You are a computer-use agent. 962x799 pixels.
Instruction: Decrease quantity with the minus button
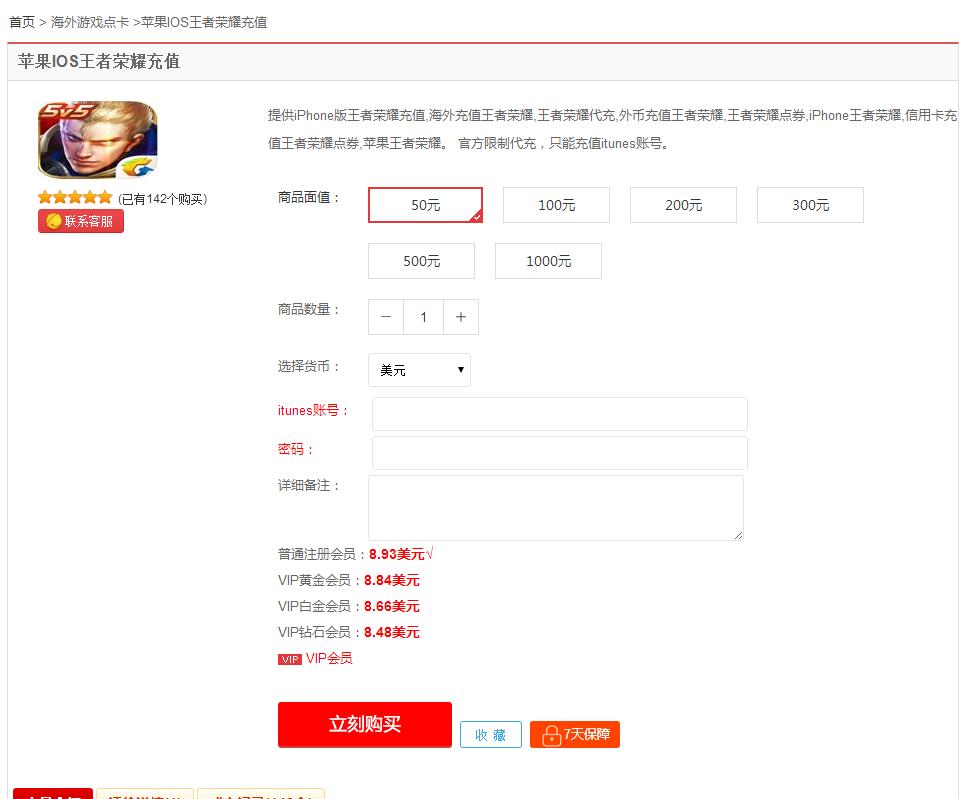coord(386,317)
